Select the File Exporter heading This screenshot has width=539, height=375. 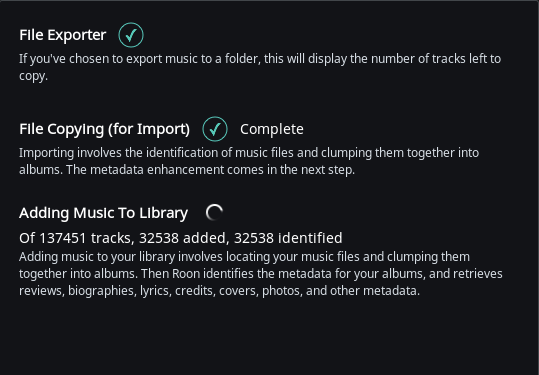click(63, 35)
